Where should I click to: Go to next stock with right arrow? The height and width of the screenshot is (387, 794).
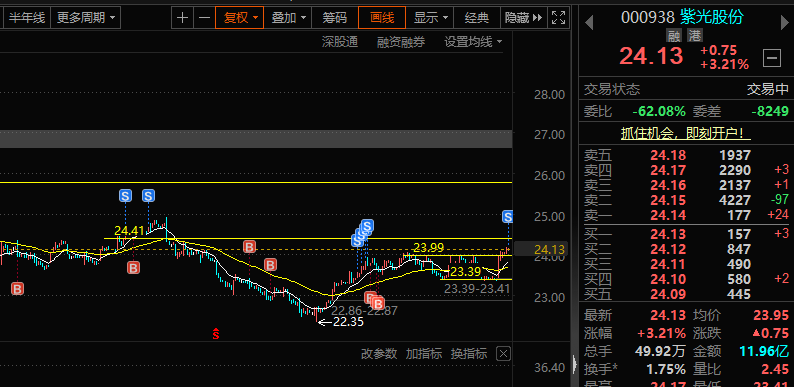pos(785,22)
